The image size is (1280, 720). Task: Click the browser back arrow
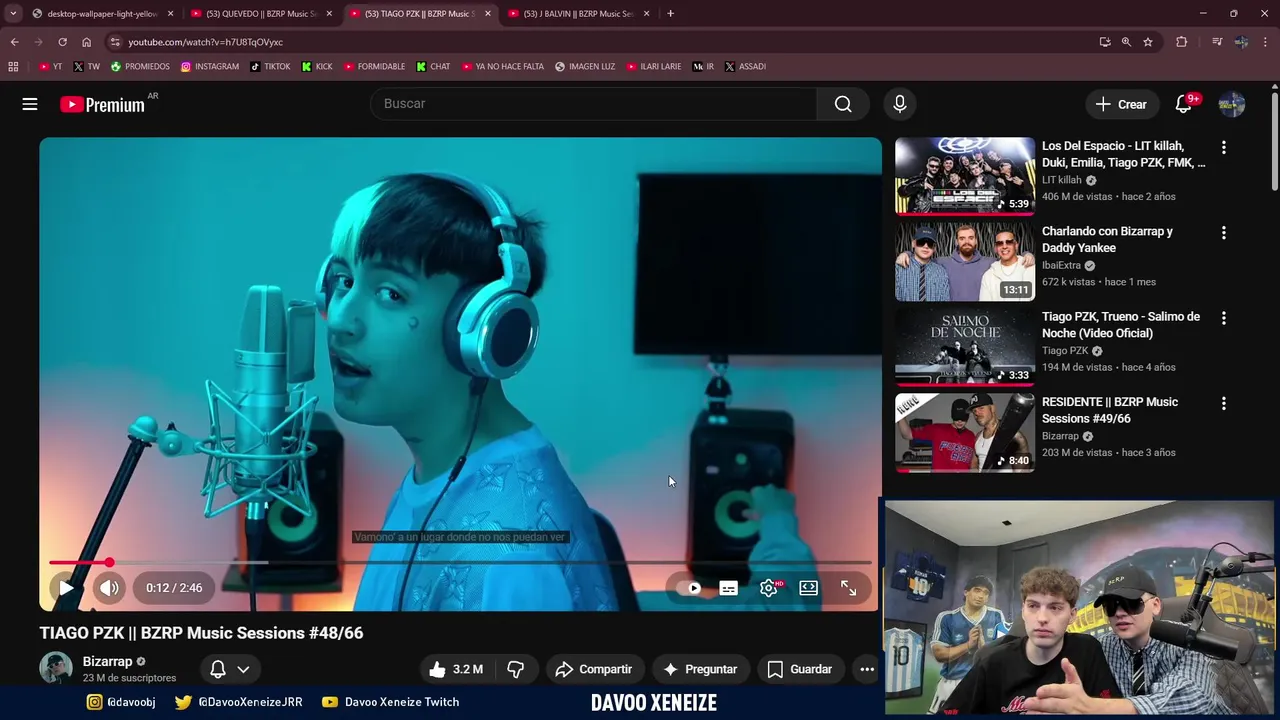[14, 42]
